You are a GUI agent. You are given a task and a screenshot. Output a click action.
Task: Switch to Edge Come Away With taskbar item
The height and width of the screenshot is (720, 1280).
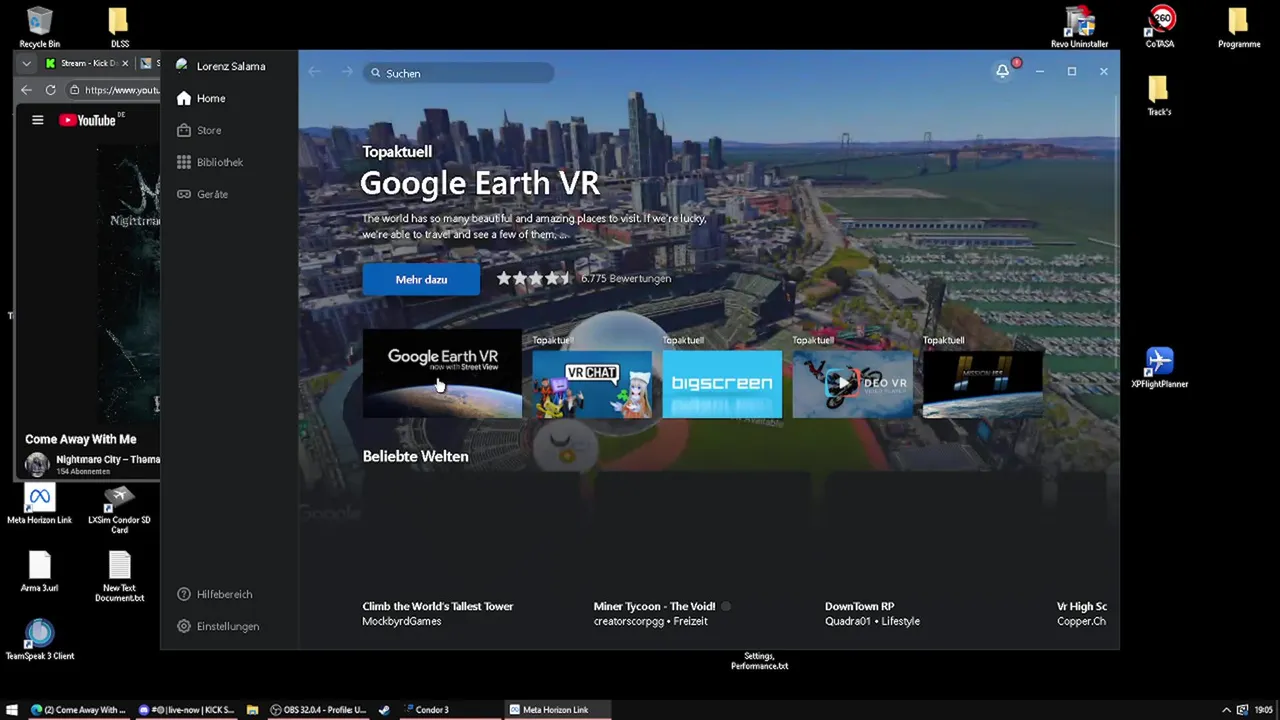(x=78, y=710)
